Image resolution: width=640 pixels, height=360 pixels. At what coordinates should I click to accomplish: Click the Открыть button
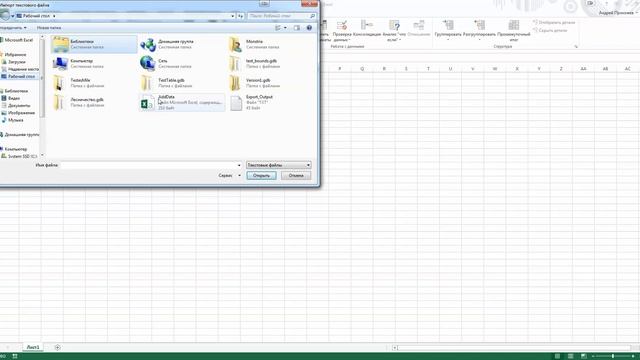[261, 176]
